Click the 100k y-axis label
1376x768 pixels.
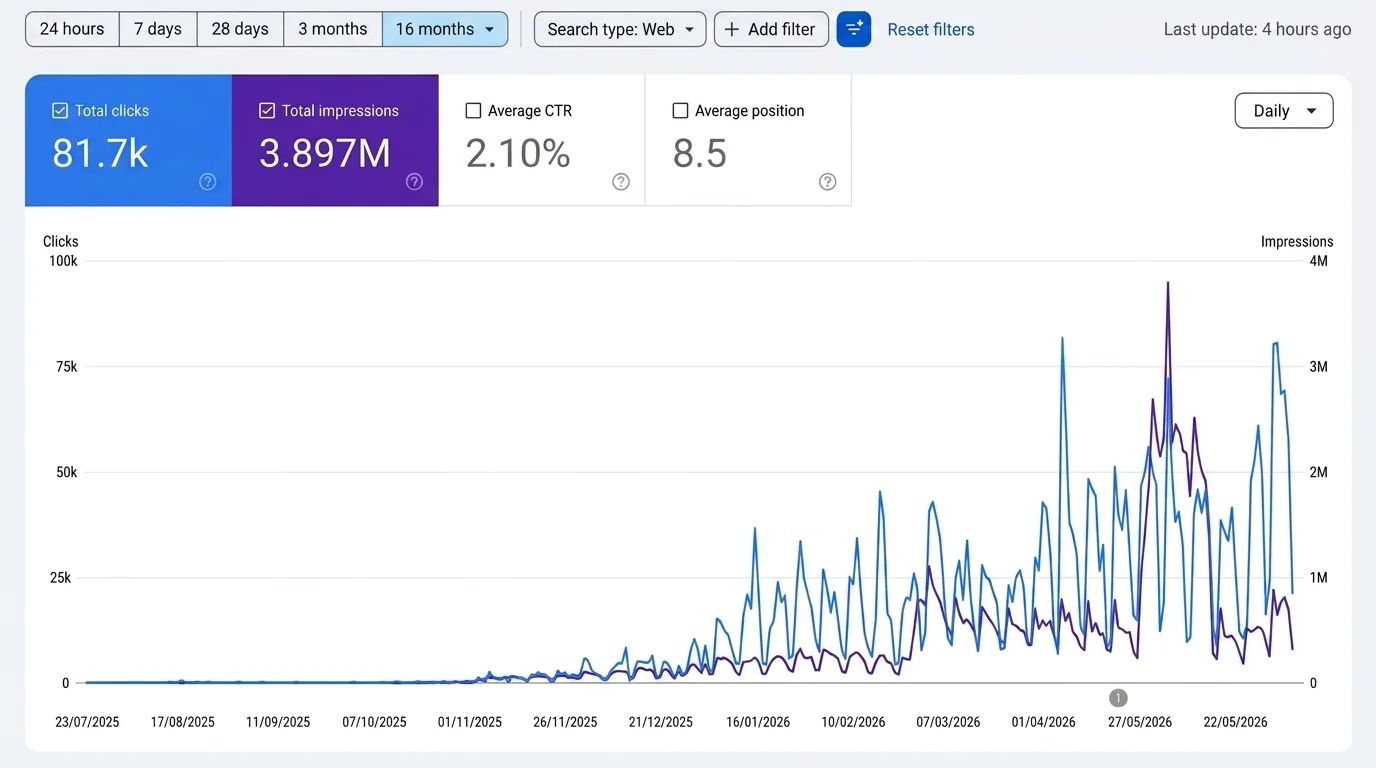[63, 261]
